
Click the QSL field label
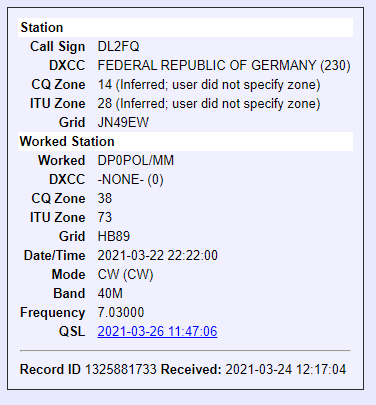coord(72,331)
